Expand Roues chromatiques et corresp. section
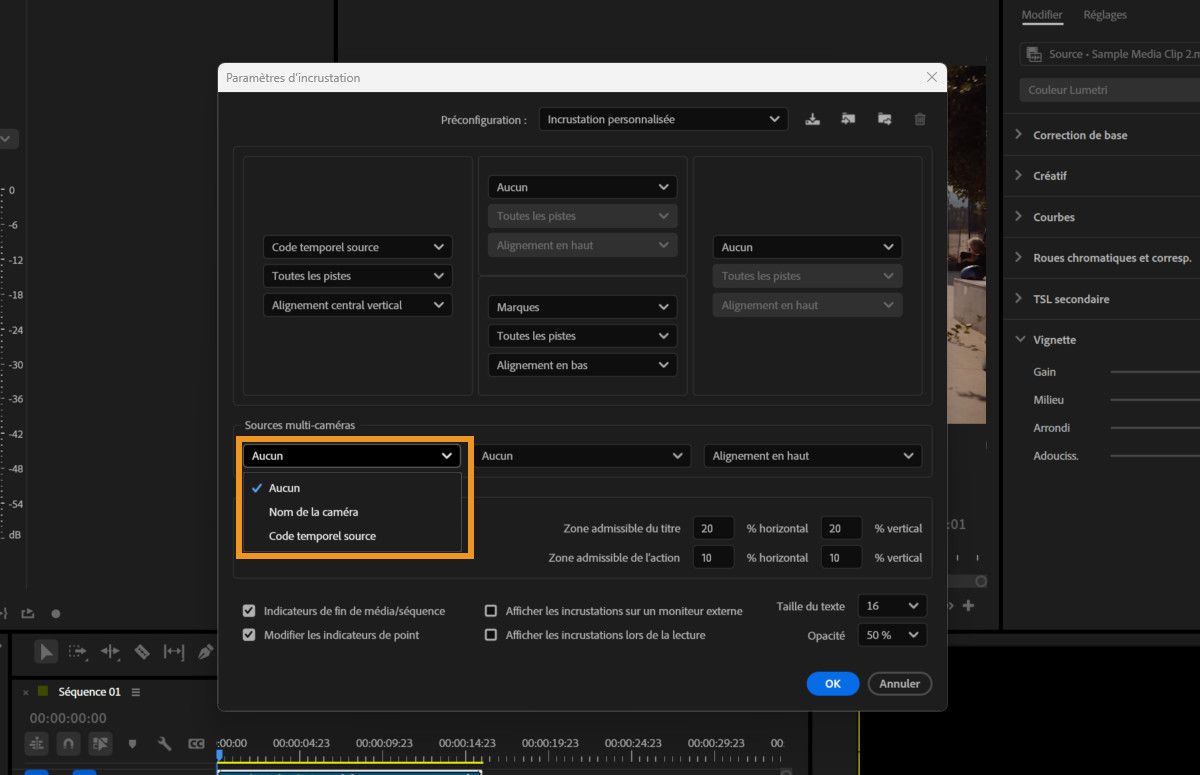1200x775 pixels. [1019, 258]
